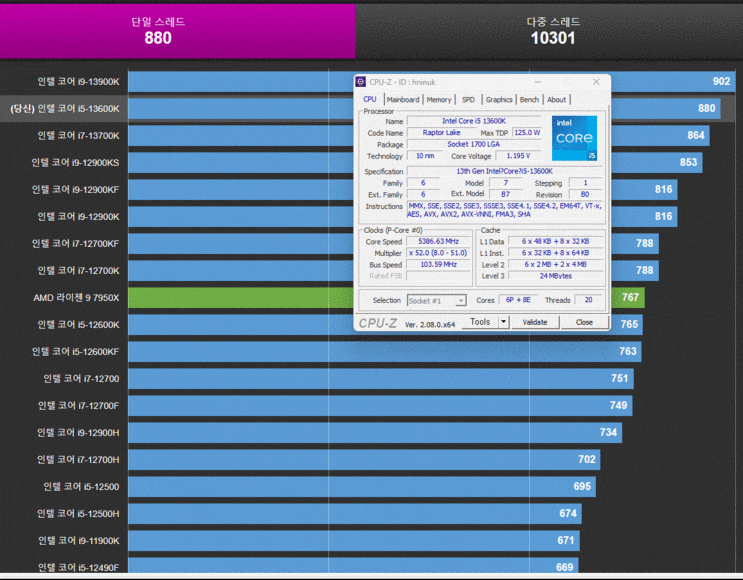This screenshot has height=580, width=743.
Task: Click the Instructions list text
Action: coord(504,210)
